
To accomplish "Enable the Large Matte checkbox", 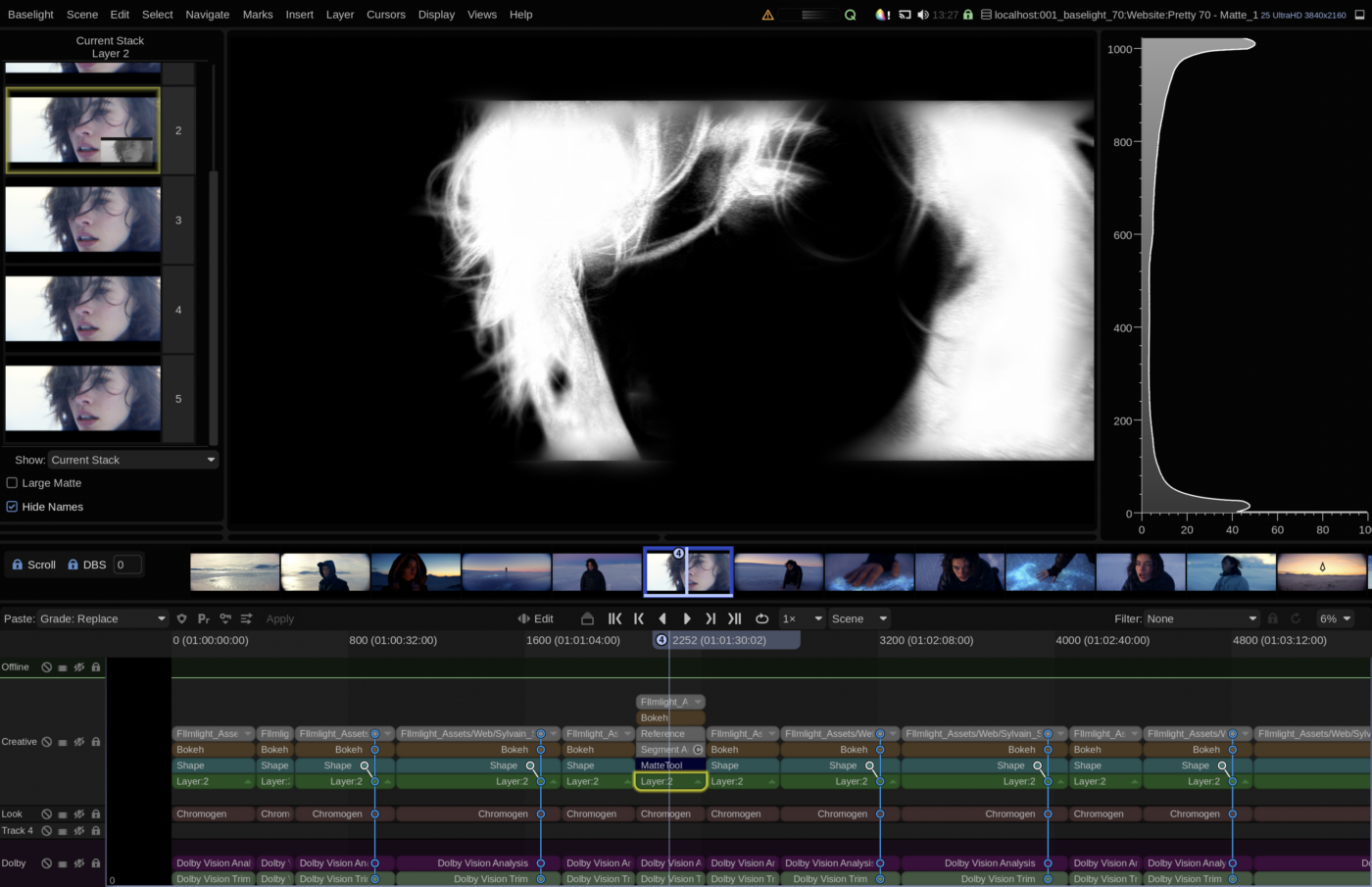I will pyautogui.click(x=13, y=483).
